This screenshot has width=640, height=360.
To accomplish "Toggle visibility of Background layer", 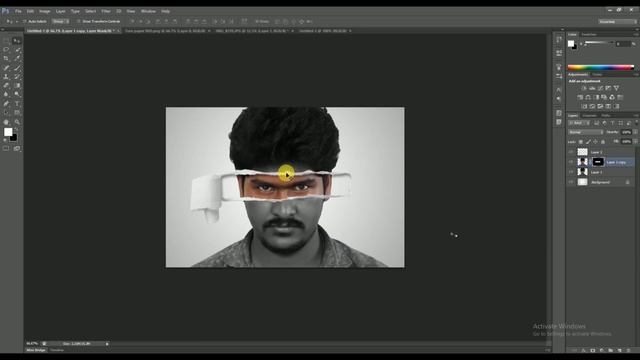I will pos(571,182).
